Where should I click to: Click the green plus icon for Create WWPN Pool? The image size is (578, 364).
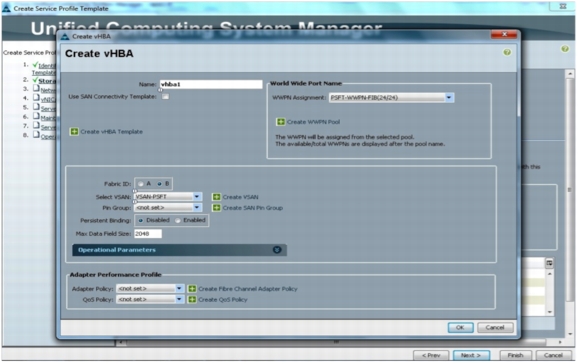[x=281, y=122]
